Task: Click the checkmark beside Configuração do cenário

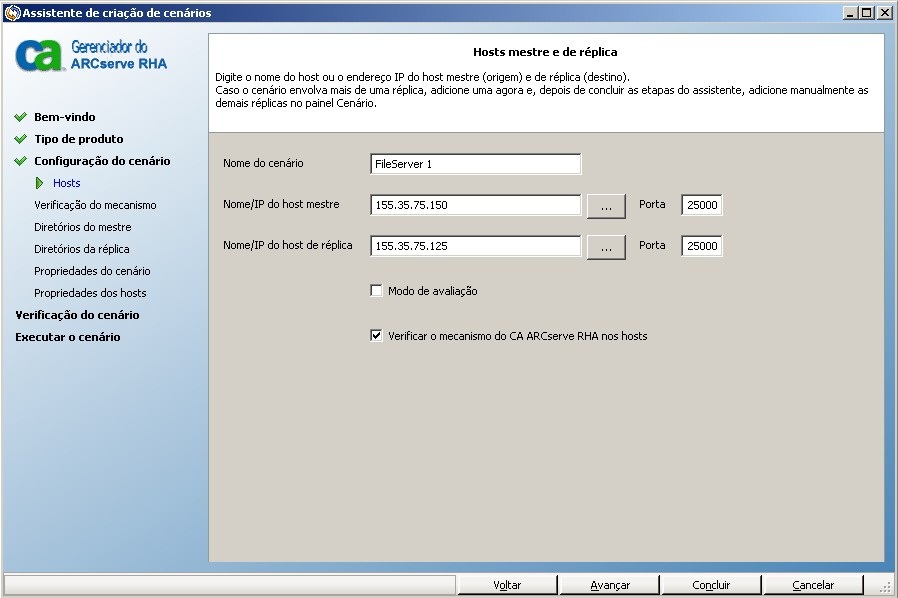Action: 21,161
